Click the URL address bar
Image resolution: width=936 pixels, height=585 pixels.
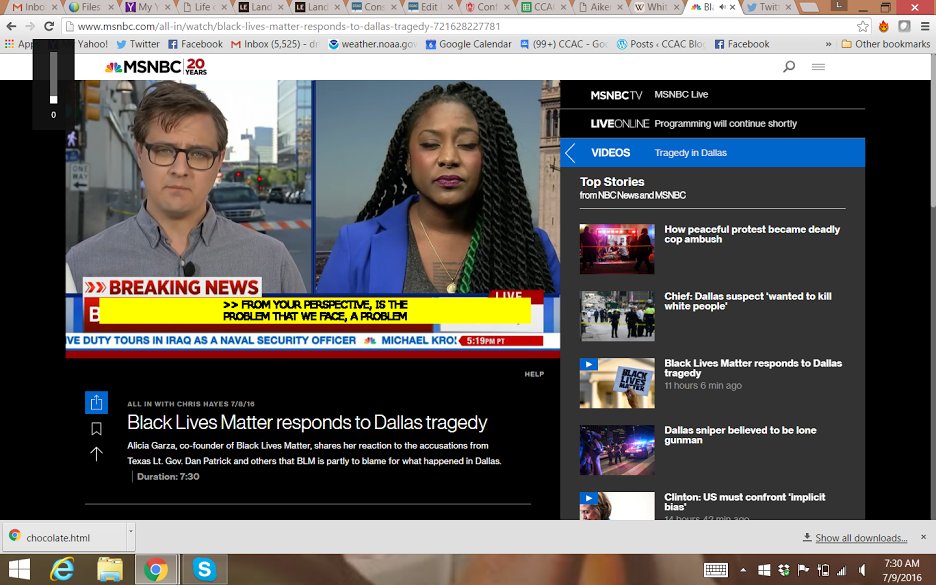coord(460,26)
